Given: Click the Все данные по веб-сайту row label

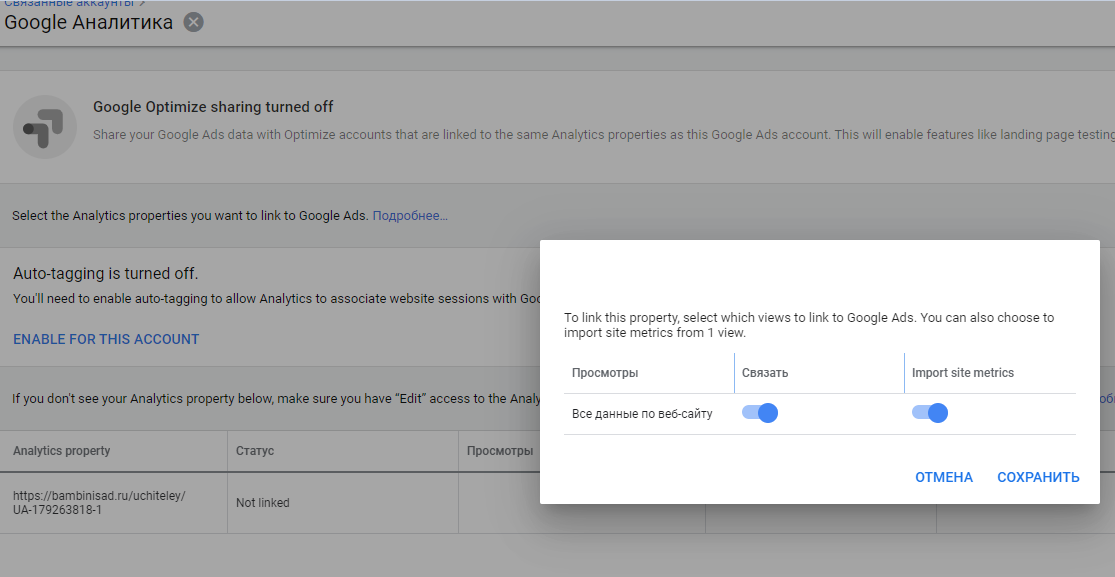Looking at the screenshot, I should 642,413.
